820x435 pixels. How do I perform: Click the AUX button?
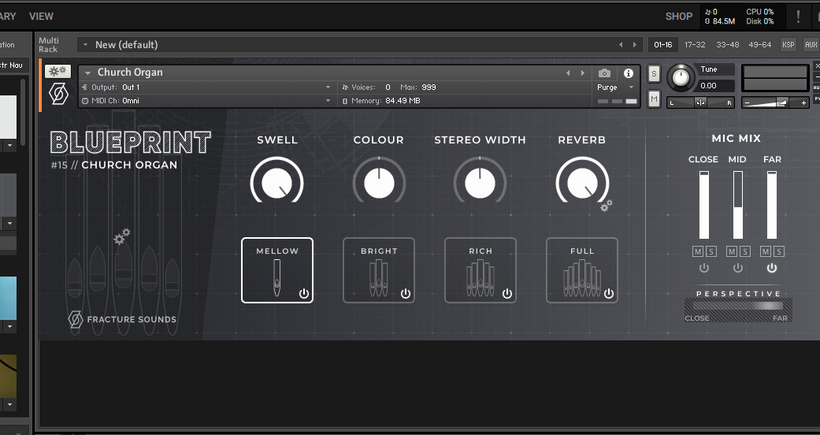[811, 45]
